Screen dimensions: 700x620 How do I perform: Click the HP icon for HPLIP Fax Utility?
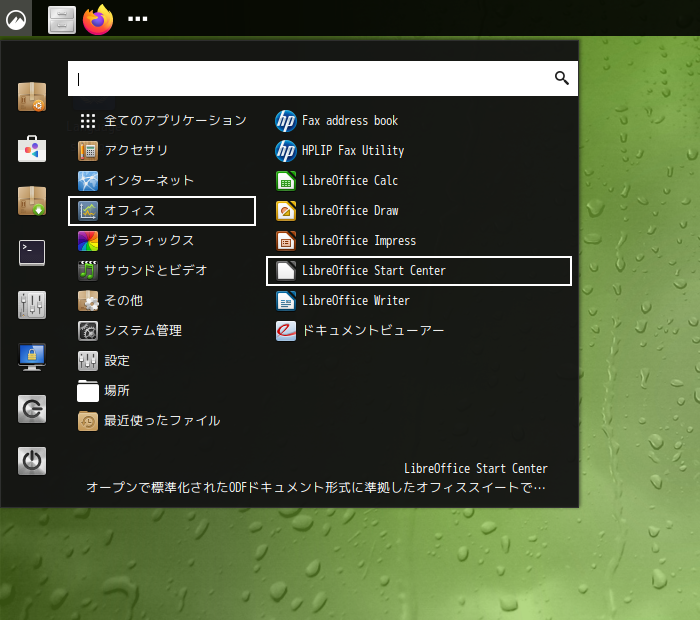point(286,151)
